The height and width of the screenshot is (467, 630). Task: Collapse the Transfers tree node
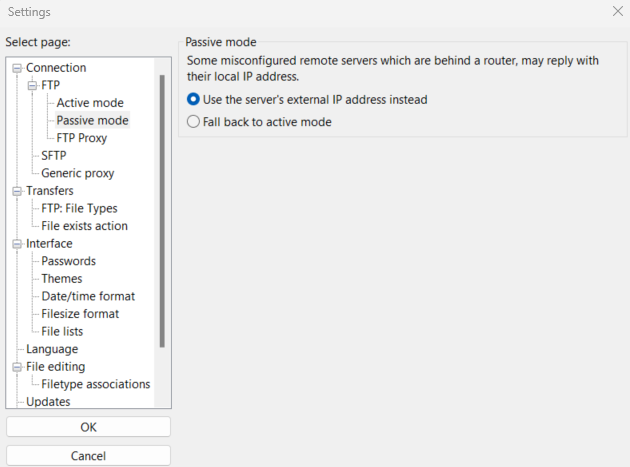pyautogui.click(x=16, y=191)
